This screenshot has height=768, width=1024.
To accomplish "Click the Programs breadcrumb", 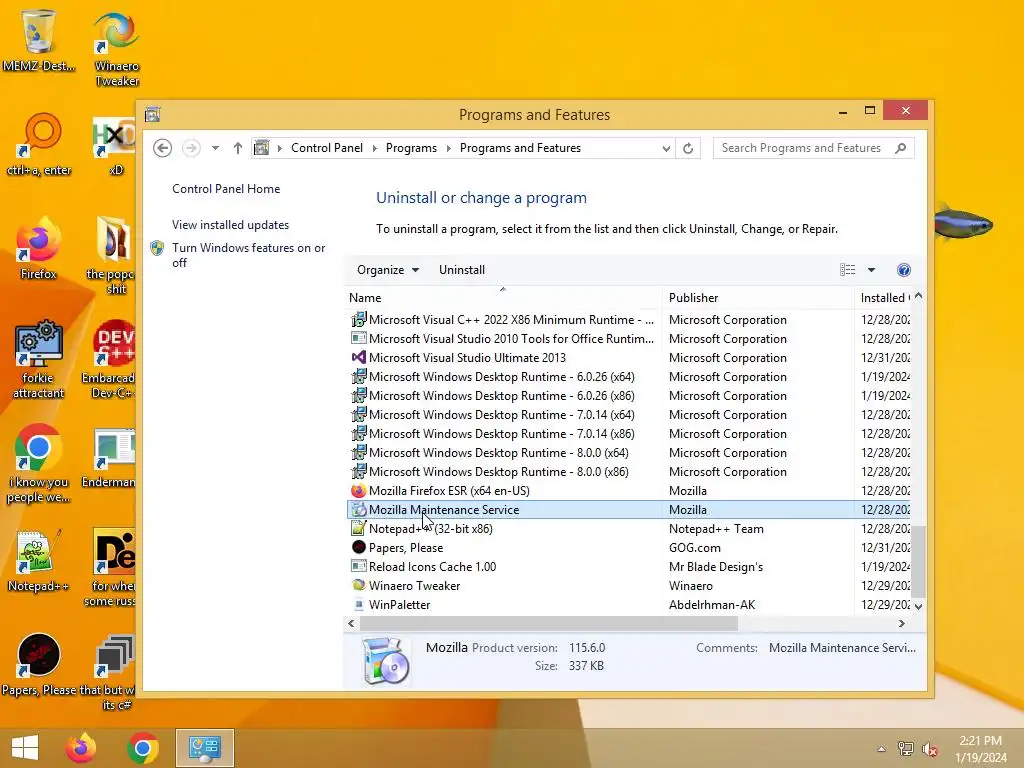I will pos(411,148).
